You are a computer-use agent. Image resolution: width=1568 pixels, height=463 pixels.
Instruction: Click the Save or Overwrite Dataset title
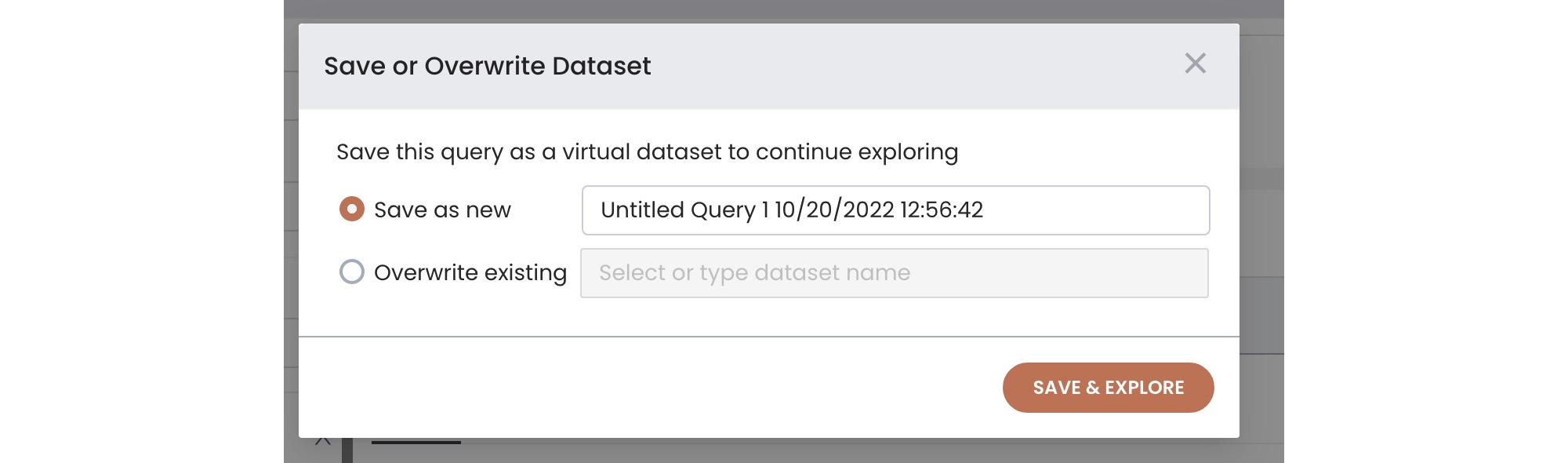pos(488,66)
